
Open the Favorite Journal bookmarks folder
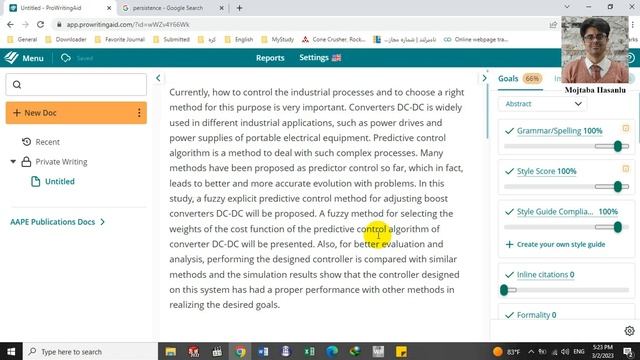click(x=120, y=40)
